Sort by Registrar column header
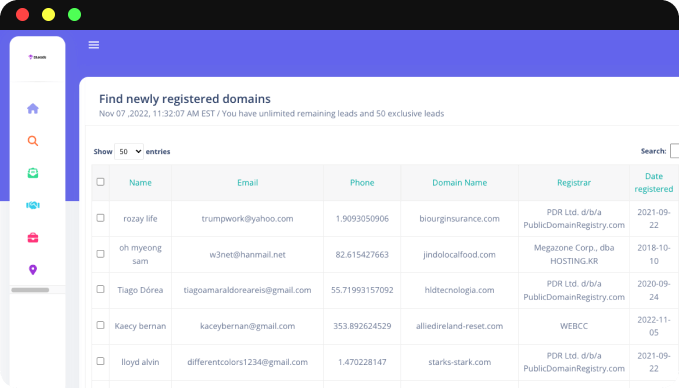The height and width of the screenshot is (388, 679). tap(574, 183)
